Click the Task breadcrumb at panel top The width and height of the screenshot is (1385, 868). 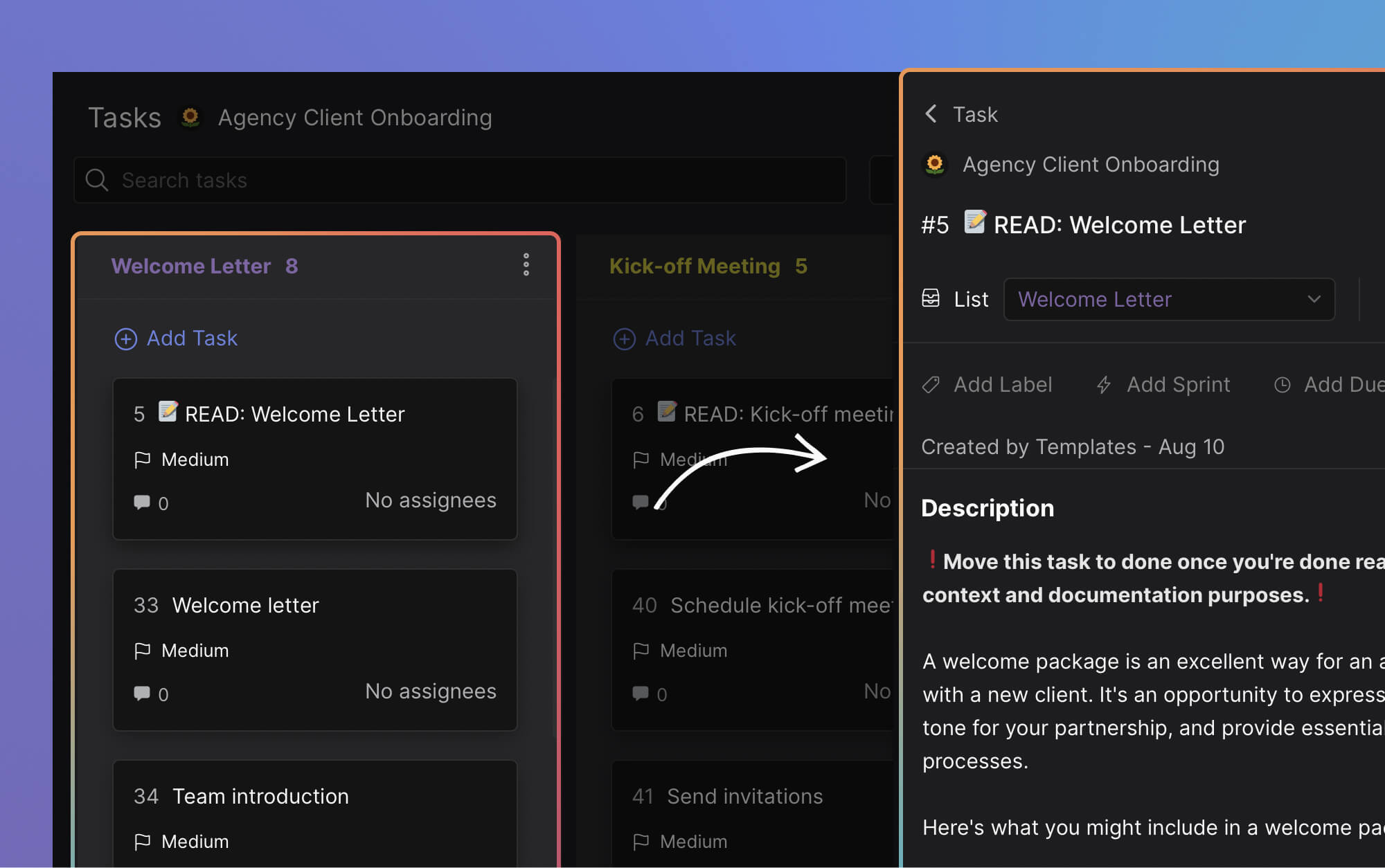pos(976,114)
